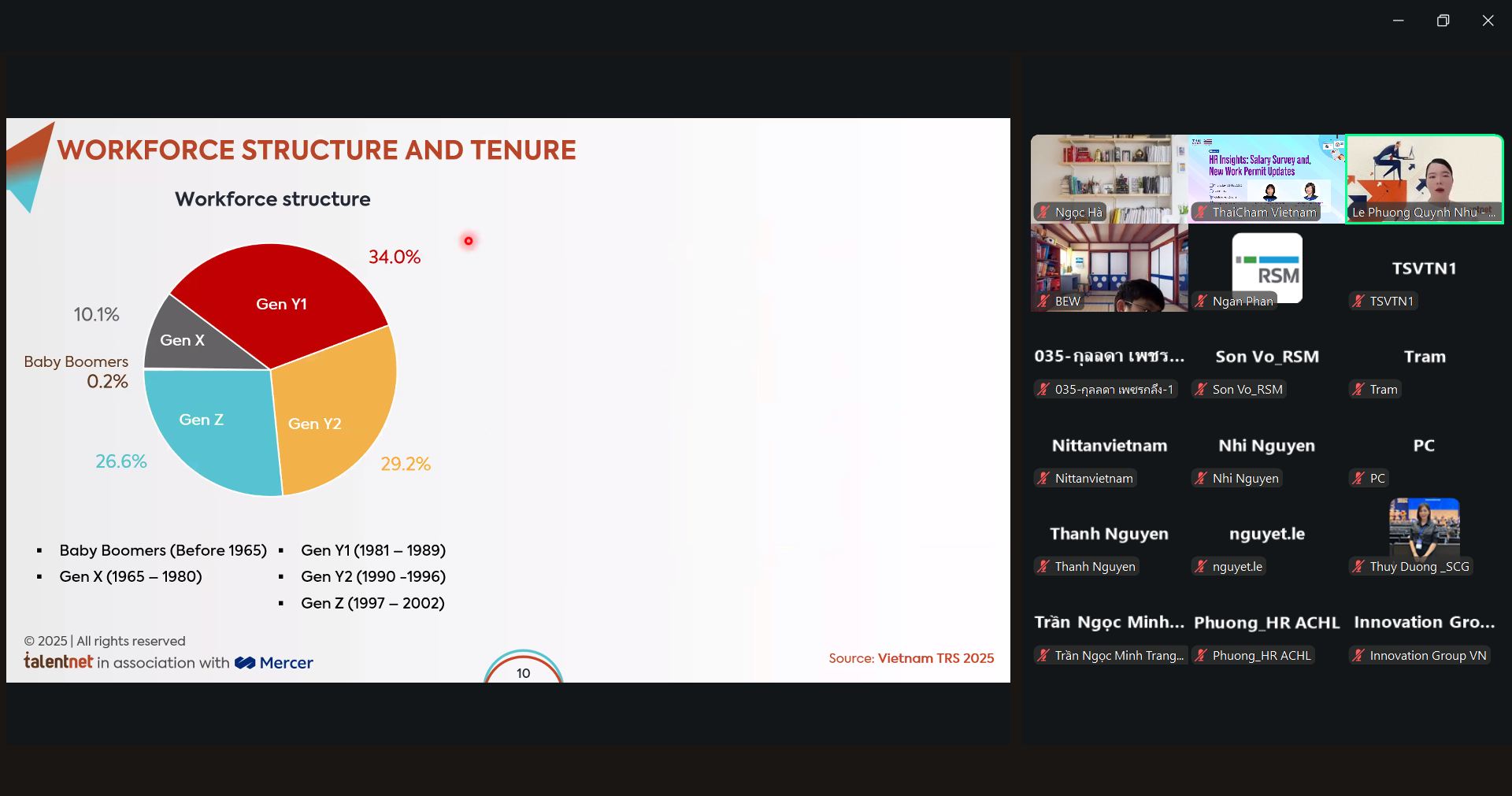
Task: Restore down the meeting window
Action: coord(1443,20)
